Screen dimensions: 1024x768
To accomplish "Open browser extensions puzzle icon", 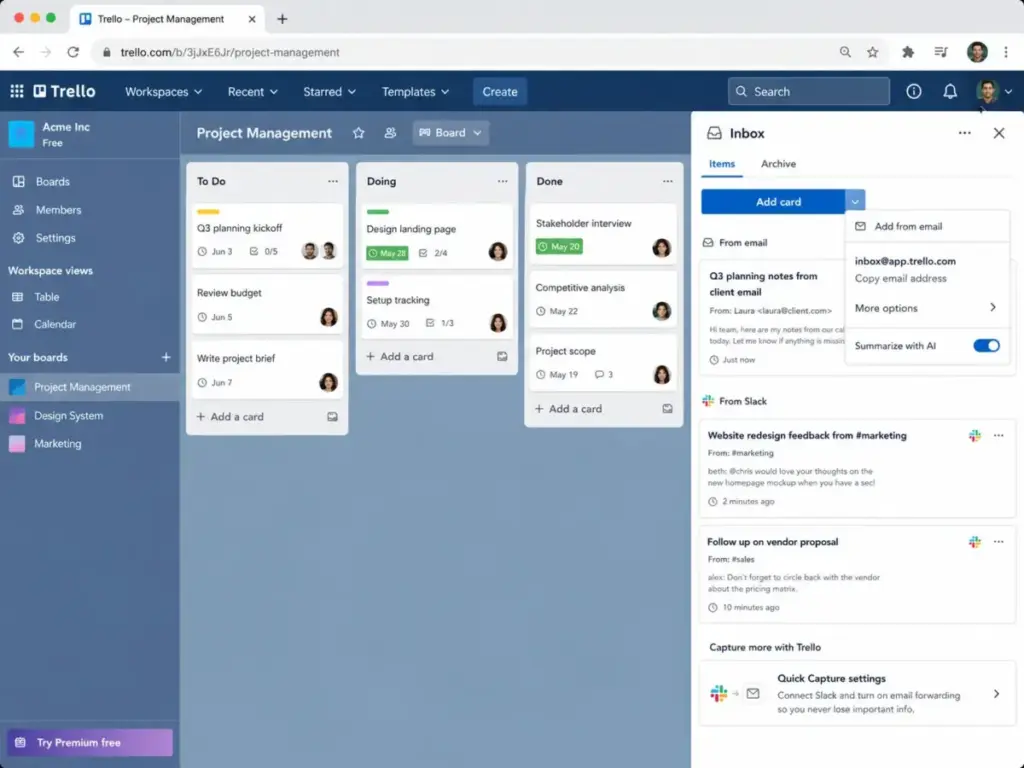I will click(908, 52).
